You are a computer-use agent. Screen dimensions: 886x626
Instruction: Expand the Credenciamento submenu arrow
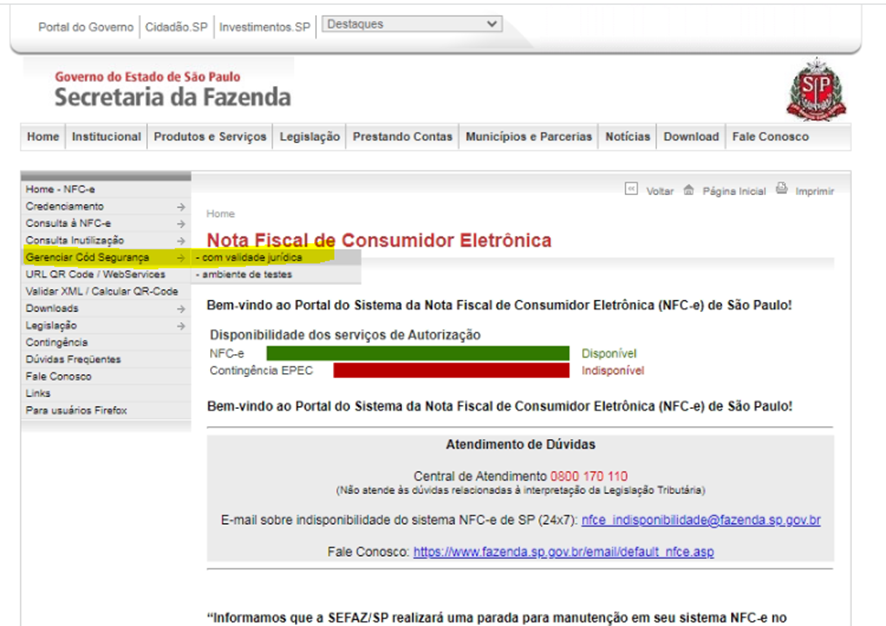click(x=180, y=207)
